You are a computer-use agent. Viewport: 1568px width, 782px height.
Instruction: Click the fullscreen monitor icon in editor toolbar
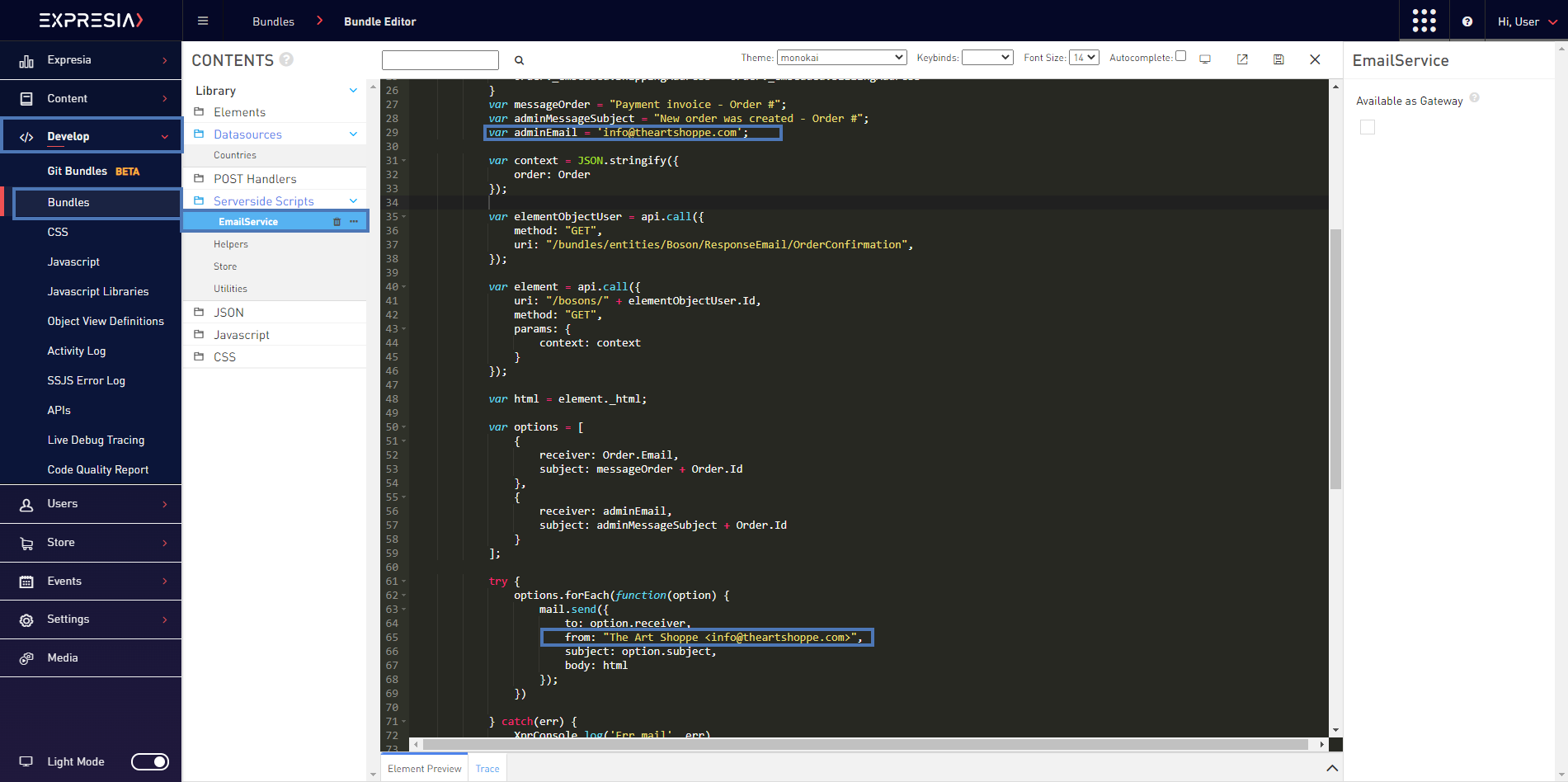(1205, 59)
